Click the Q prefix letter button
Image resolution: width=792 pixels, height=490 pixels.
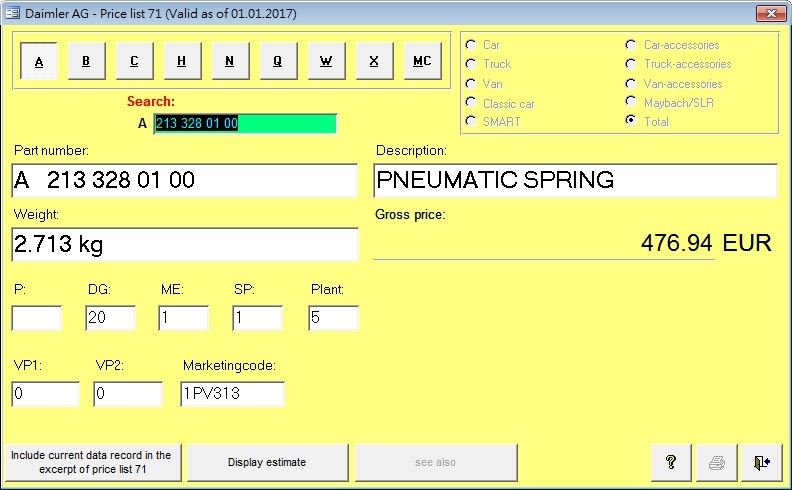[278, 61]
